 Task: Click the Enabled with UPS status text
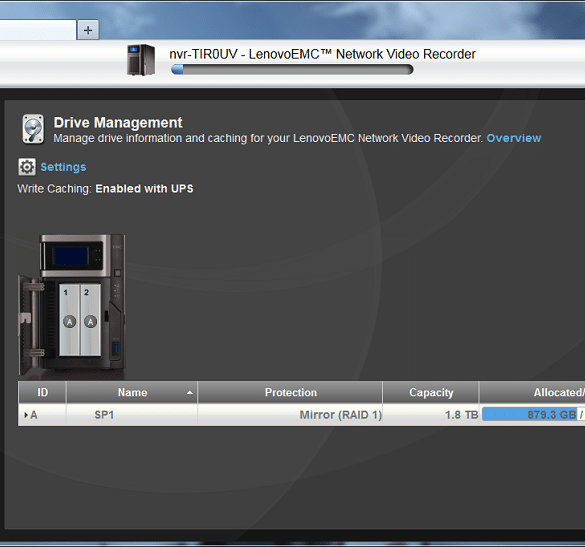144,189
